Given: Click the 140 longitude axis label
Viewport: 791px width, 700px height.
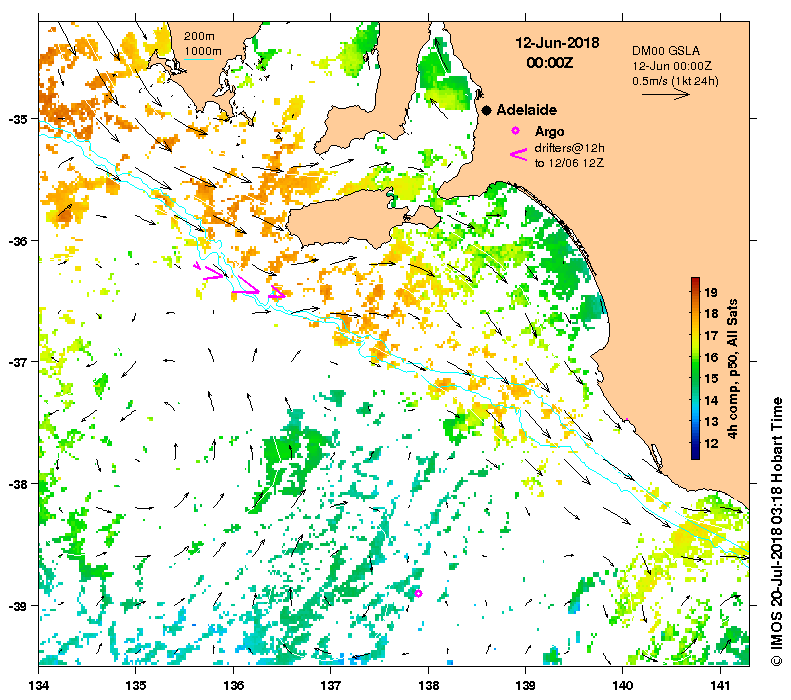Looking at the screenshot, I should [x=623, y=685].
